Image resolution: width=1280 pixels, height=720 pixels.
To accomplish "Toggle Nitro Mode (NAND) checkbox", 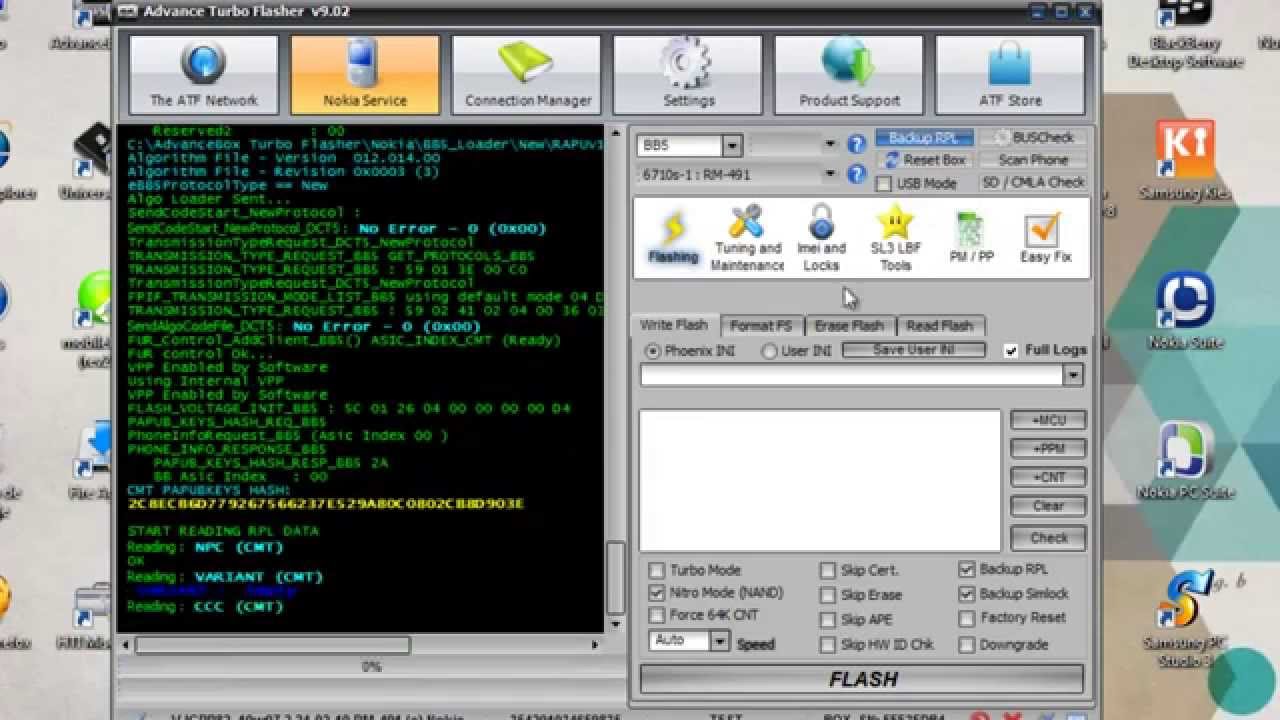I will tap(657, 593).
